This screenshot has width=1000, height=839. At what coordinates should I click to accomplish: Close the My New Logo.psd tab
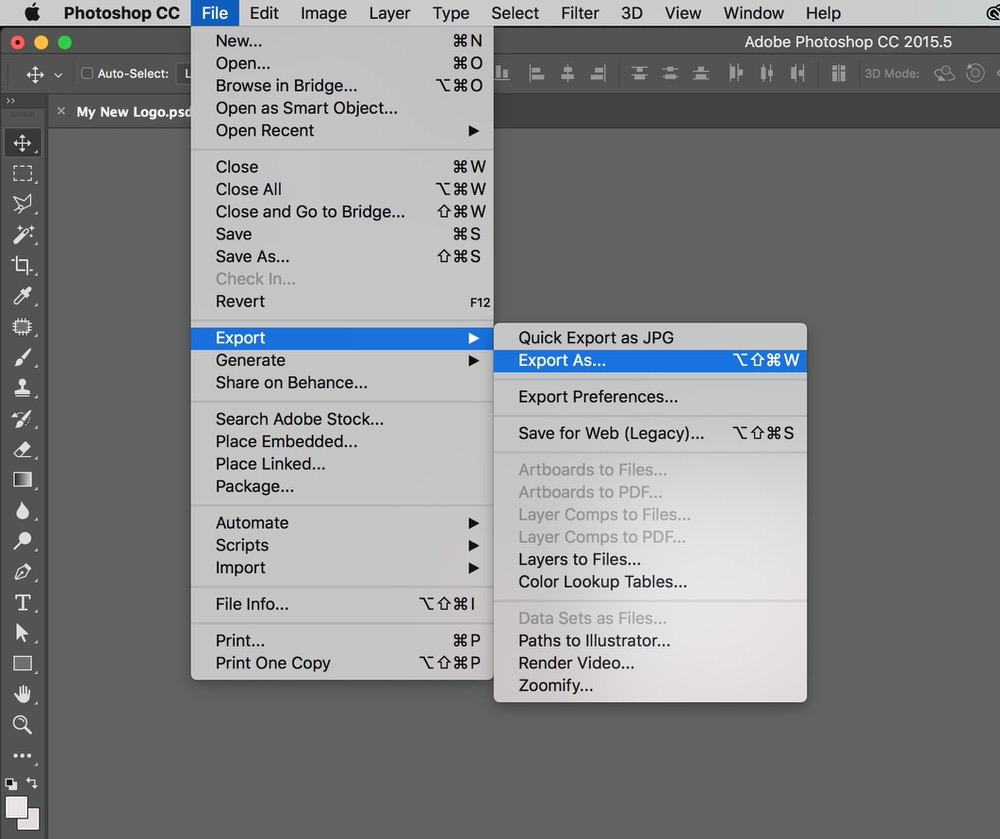pos(61,111)
